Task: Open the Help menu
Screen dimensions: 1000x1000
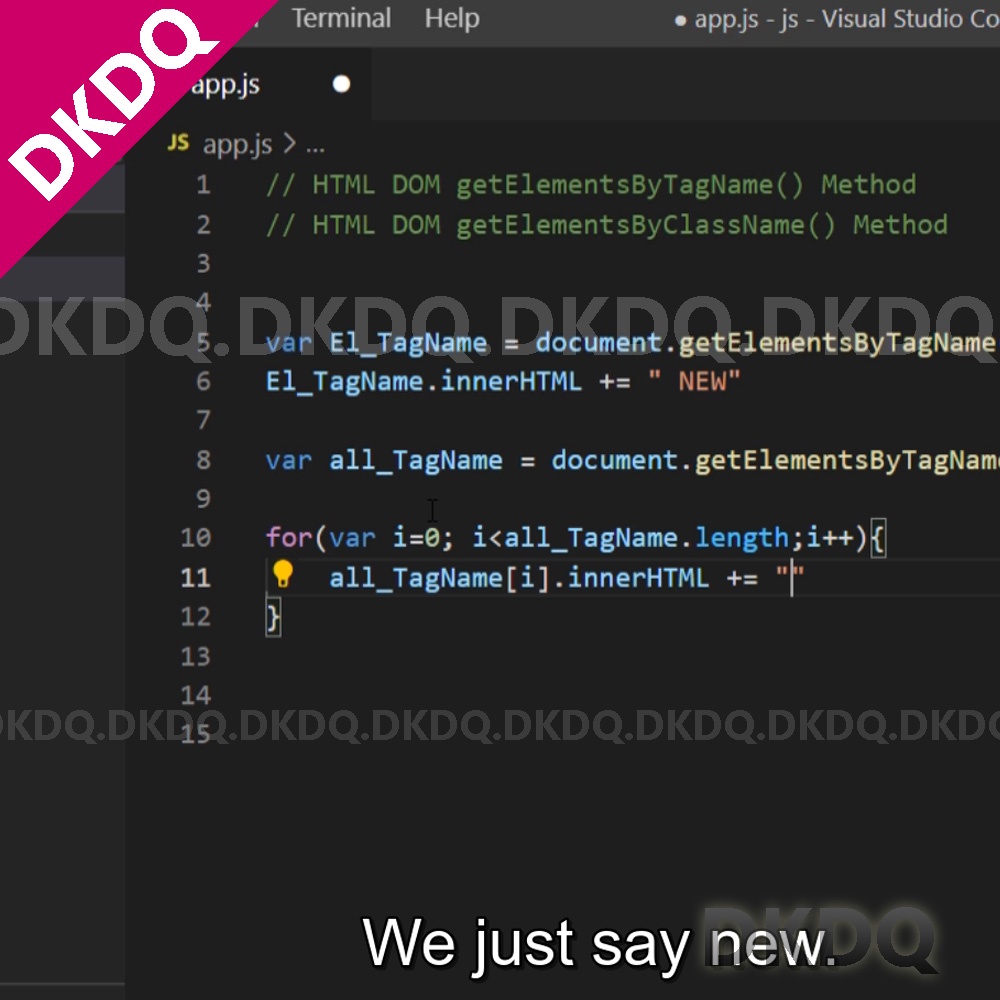Action: tap(451, 18)
